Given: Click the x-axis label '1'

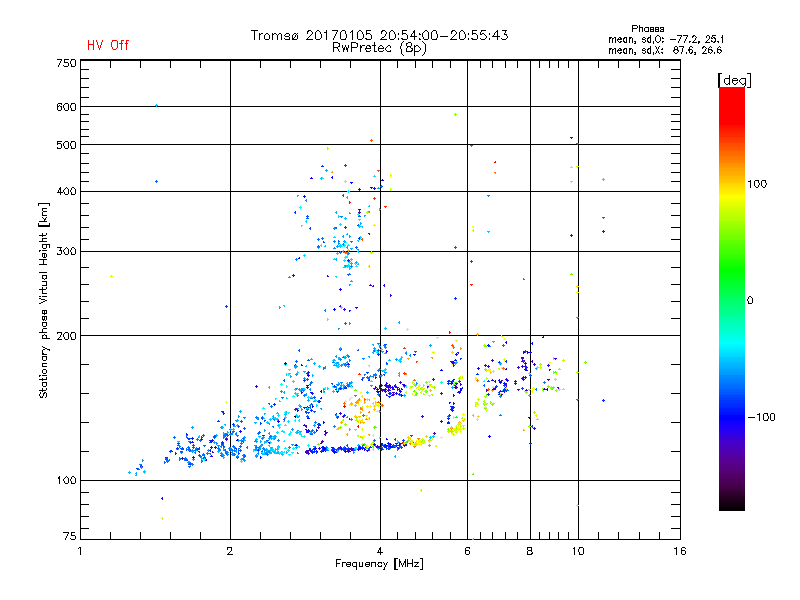Looking at the screenshot, I should 80,551.
